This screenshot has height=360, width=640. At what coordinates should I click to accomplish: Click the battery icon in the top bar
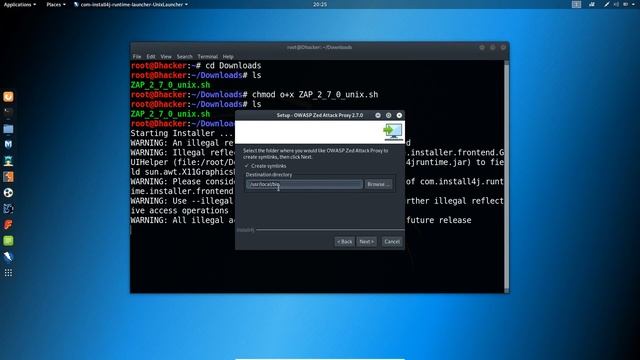[x=625, y=4]
